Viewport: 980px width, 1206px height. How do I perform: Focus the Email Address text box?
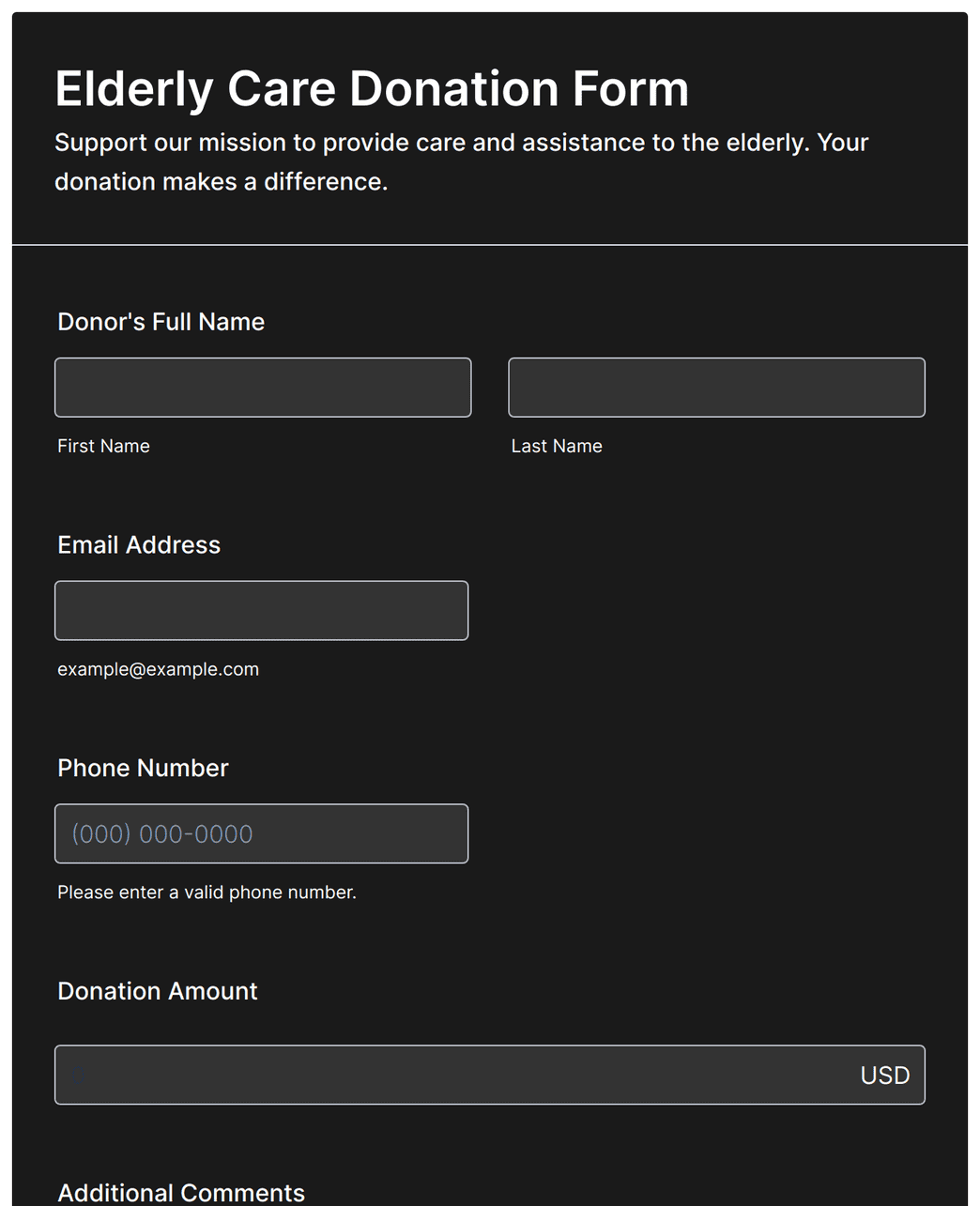(261, 611)
